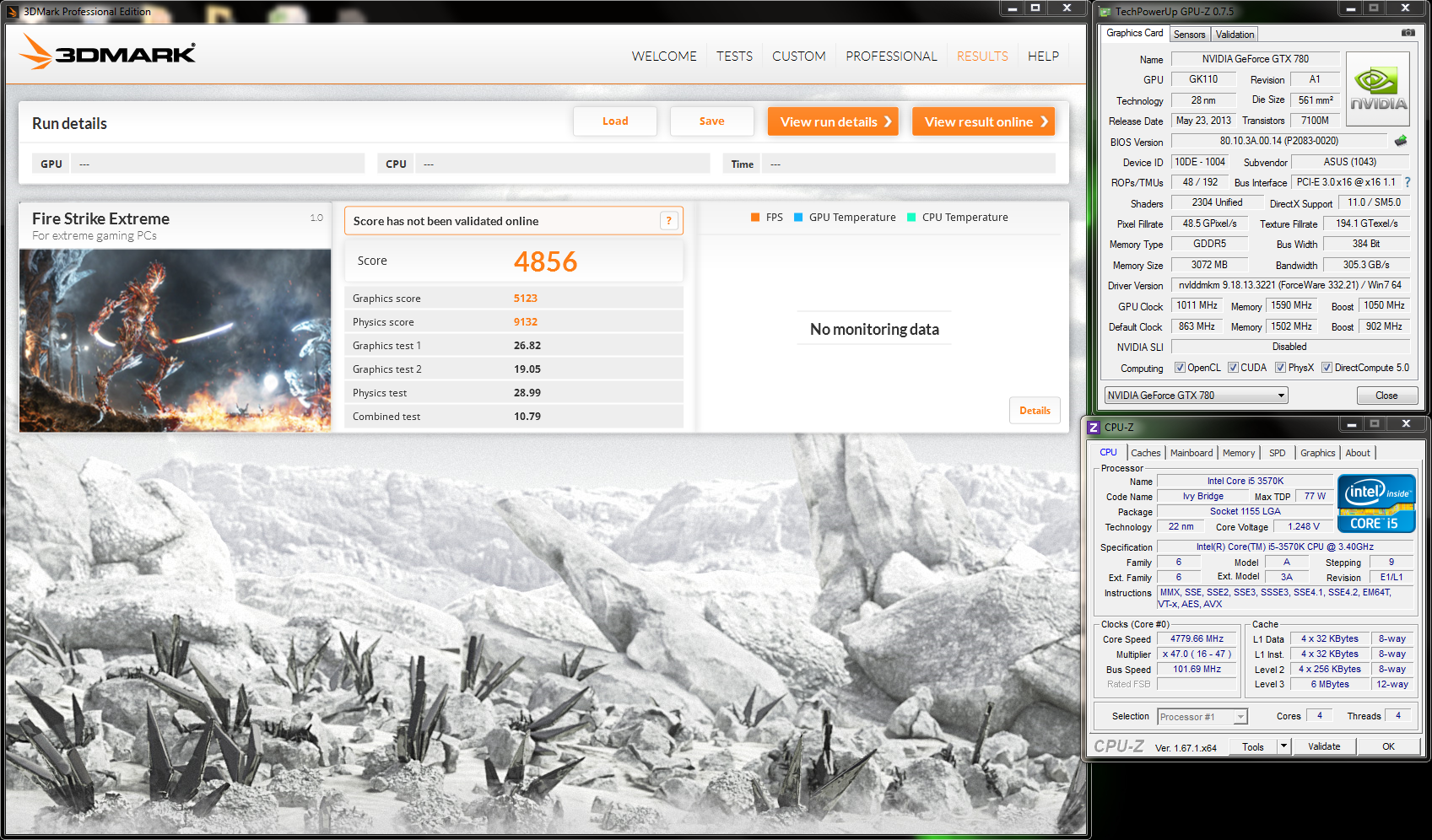Click the NVIDIA logo in GPU-Z

pos(1378,89)
